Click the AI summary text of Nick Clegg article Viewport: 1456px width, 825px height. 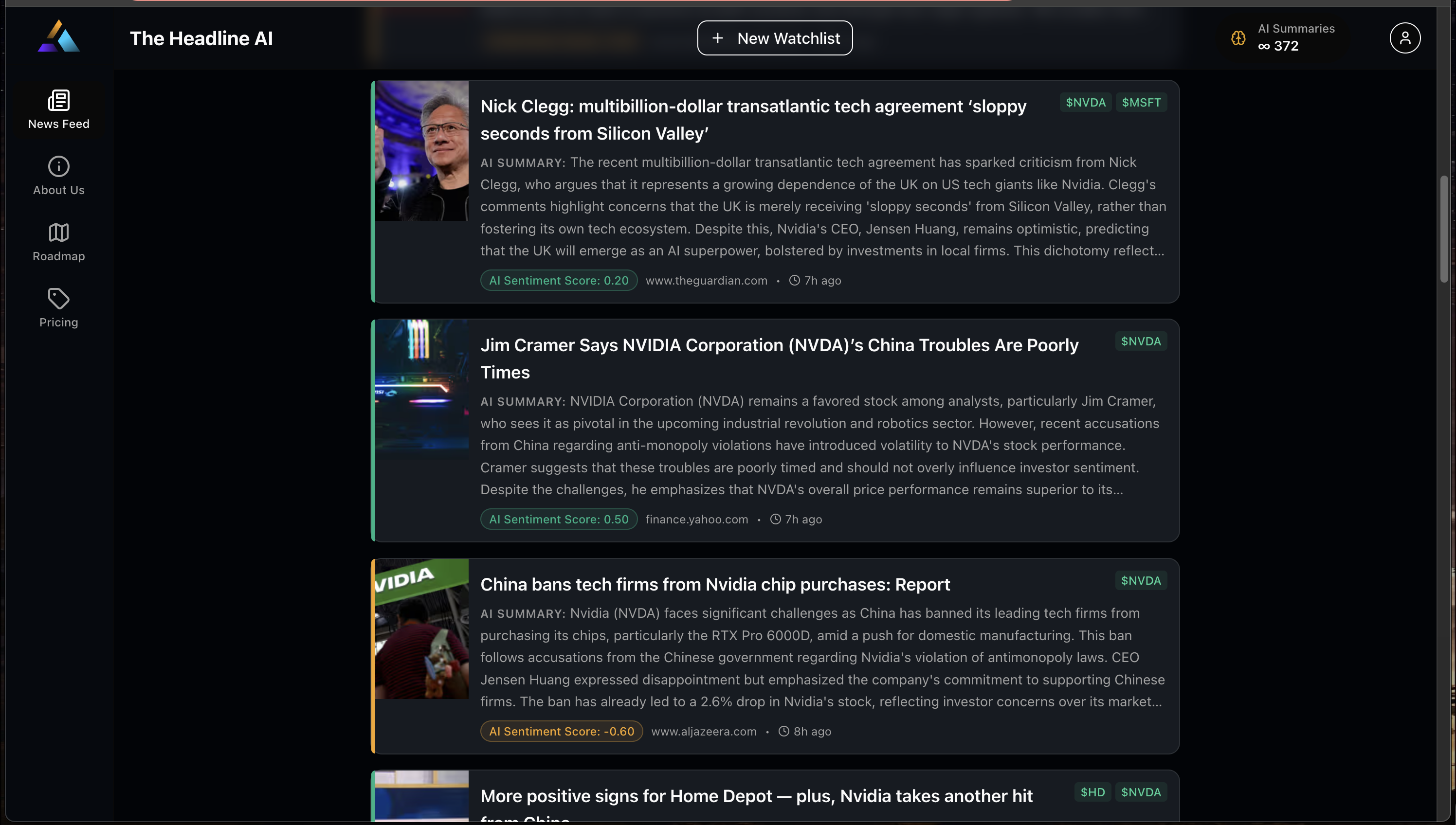point(823,207)
